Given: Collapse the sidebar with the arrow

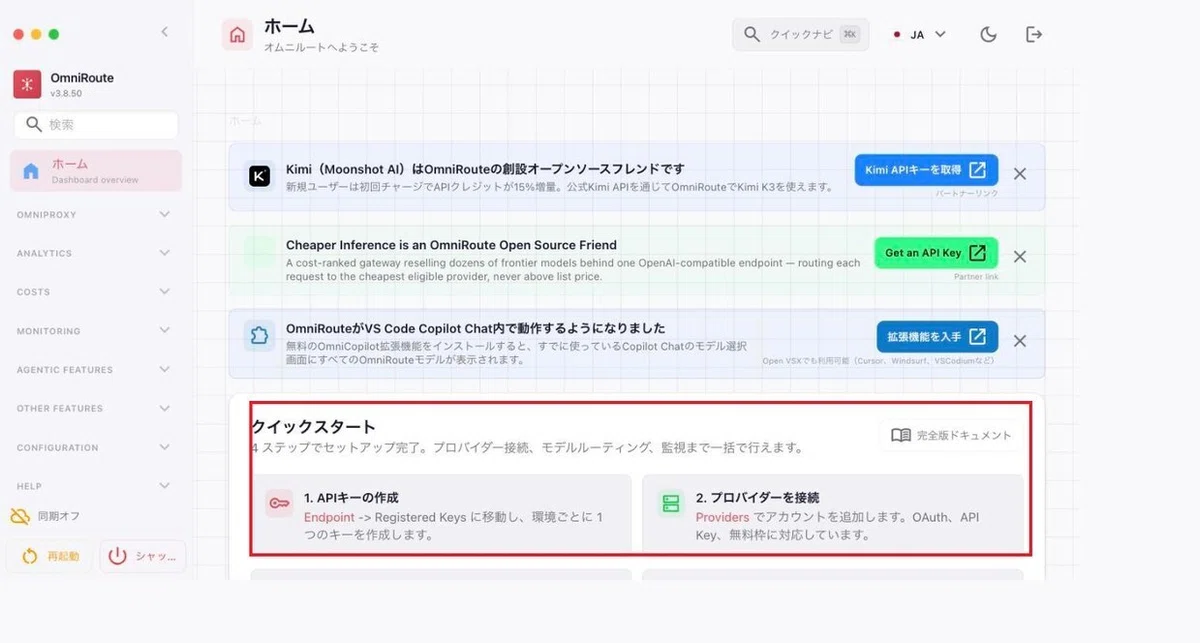Looking at the screenshot, I should pyautogui.click(x=165, y=32).
